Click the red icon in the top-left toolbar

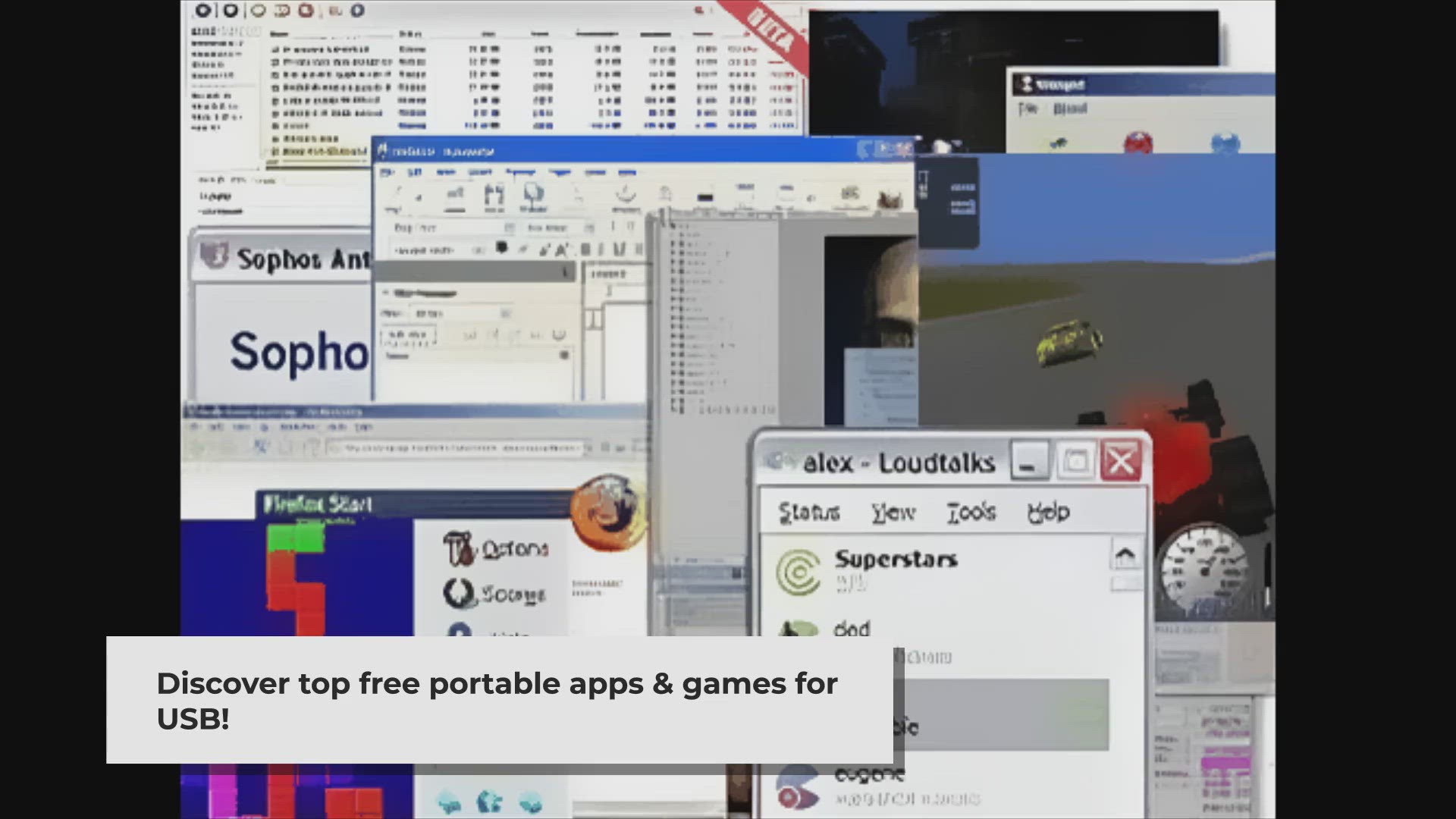pos(306,10)
